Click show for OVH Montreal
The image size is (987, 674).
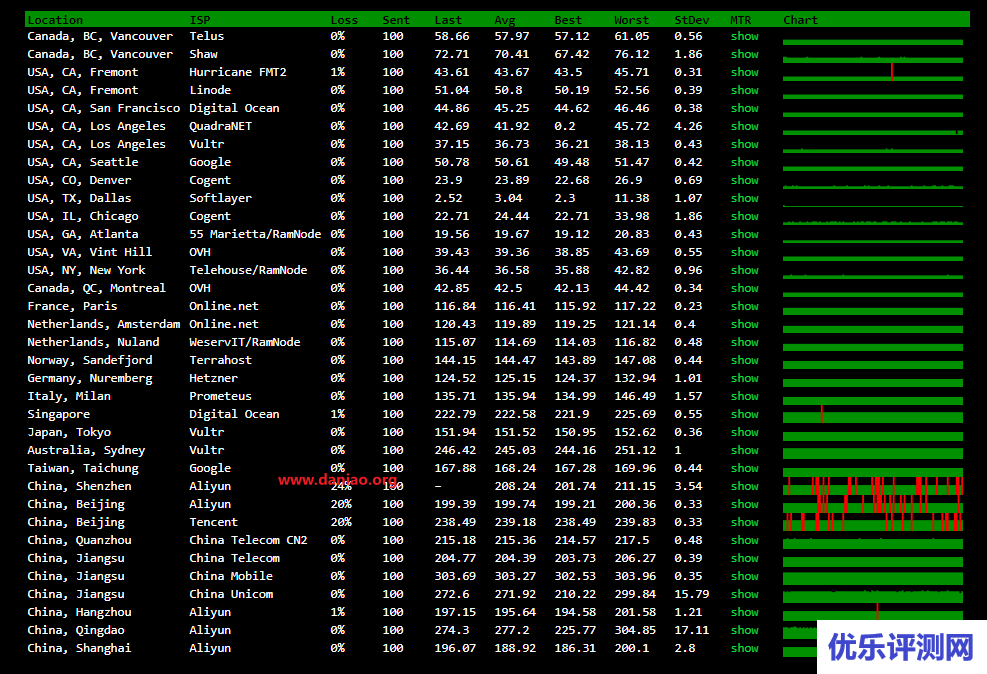[744, 288]
